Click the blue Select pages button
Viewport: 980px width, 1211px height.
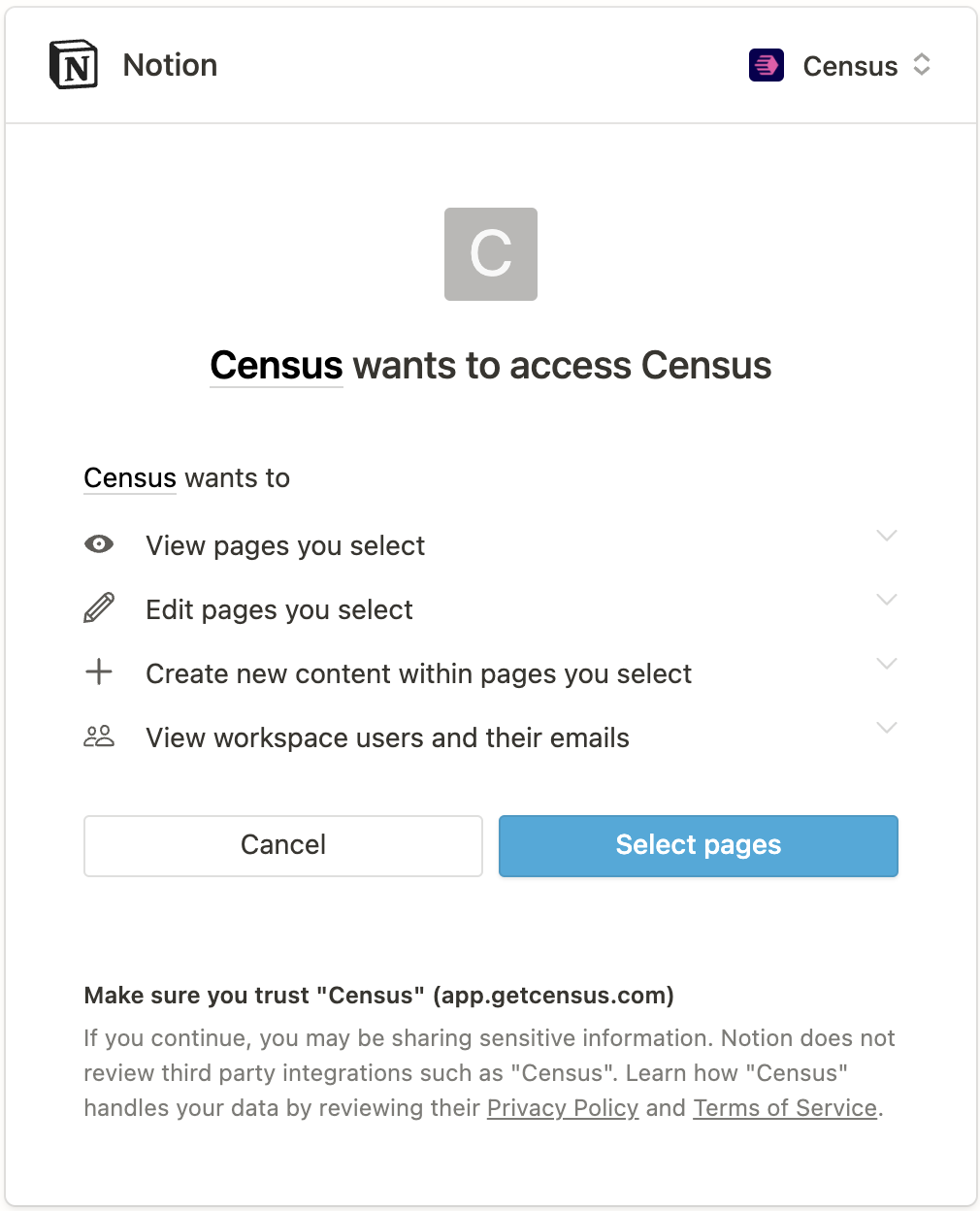(698, 845)
